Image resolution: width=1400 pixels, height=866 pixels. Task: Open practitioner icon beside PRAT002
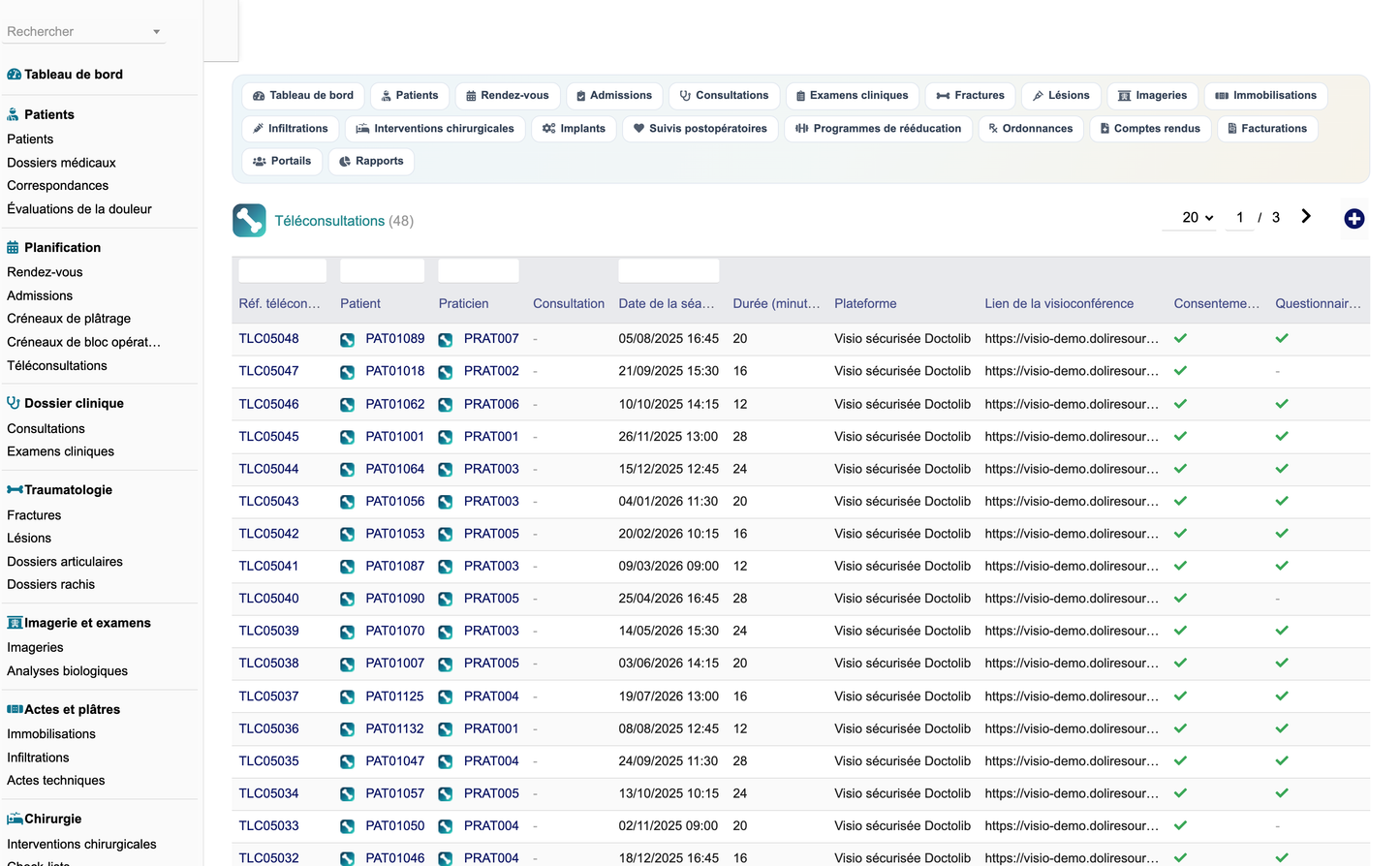446,372
